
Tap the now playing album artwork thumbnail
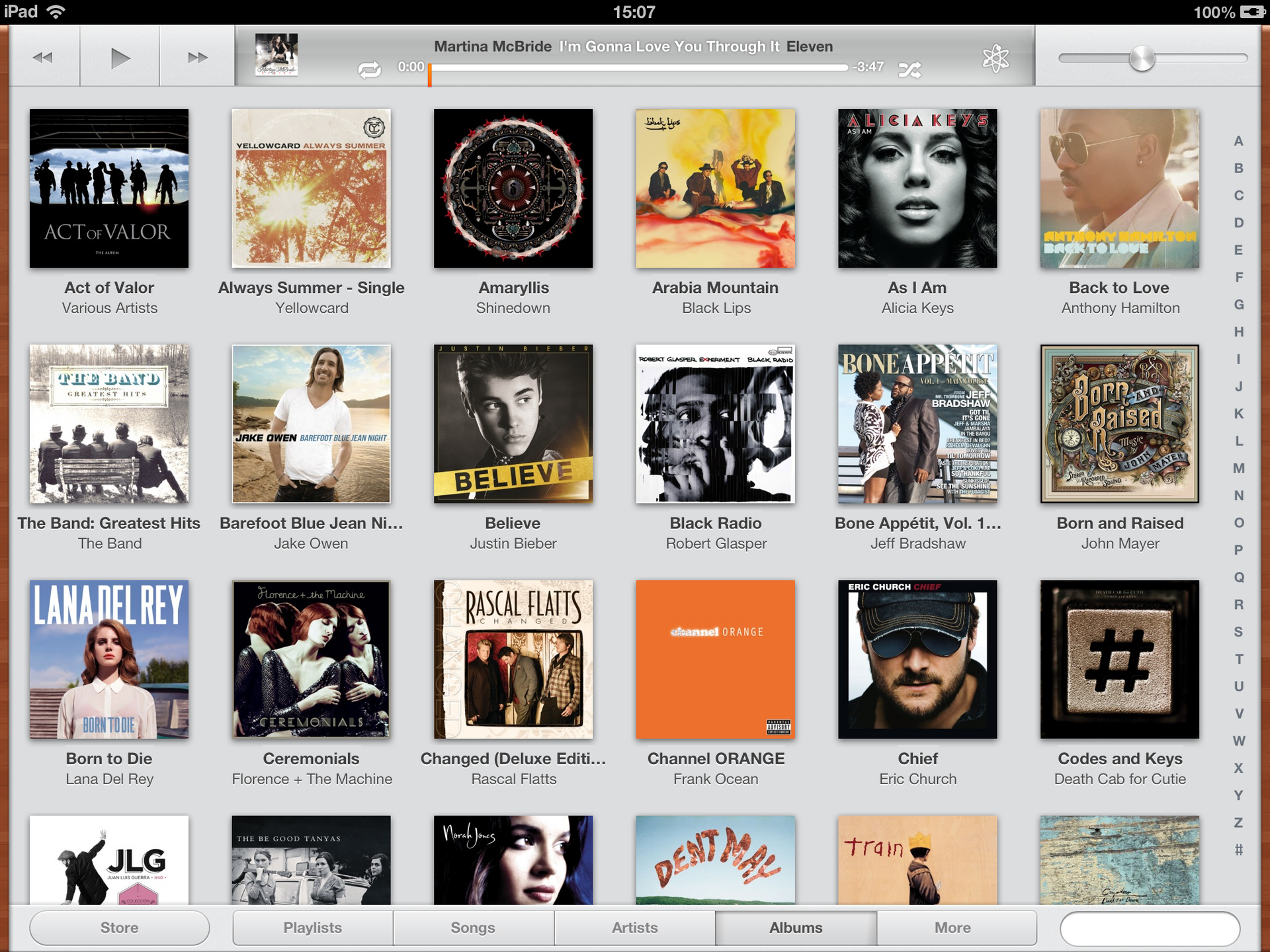[x=275, y=55]
